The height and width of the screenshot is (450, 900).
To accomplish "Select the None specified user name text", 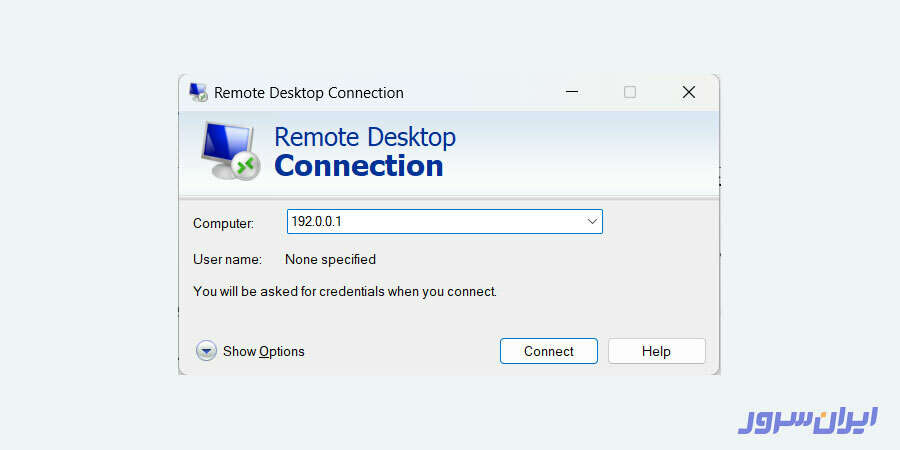I will coord(330,259).
